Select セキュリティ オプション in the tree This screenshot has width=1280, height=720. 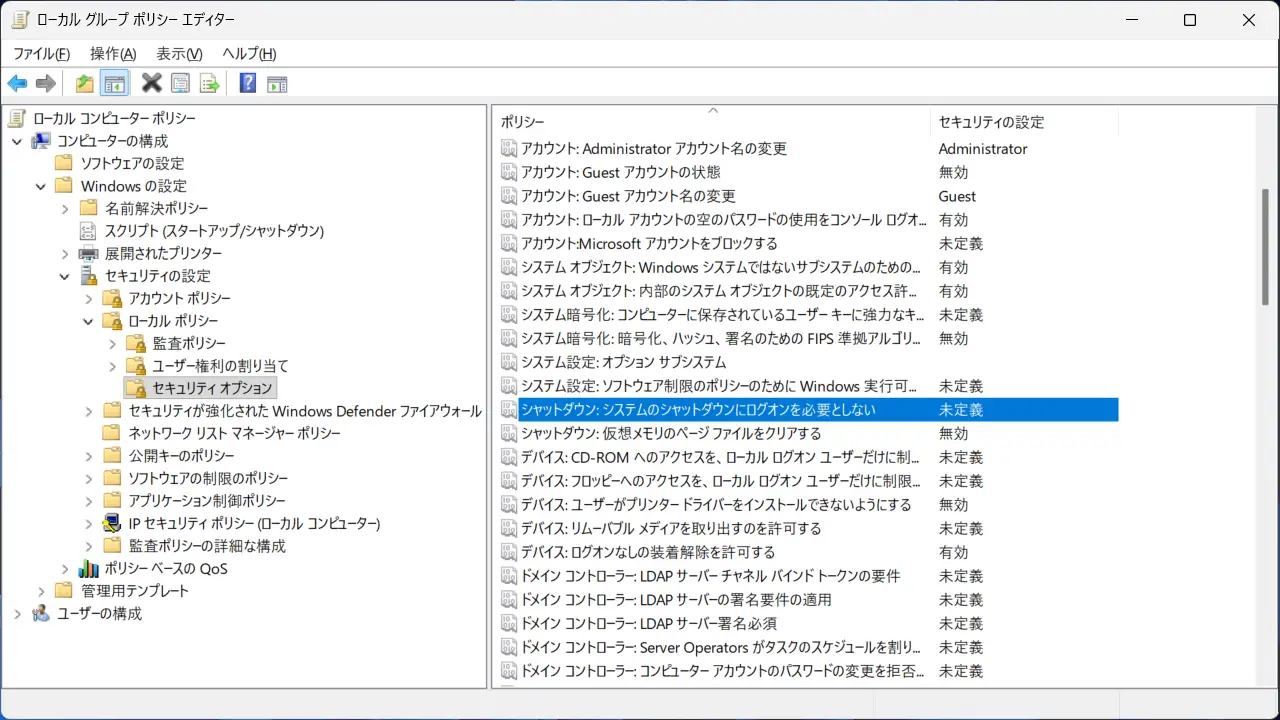(212, 388)
